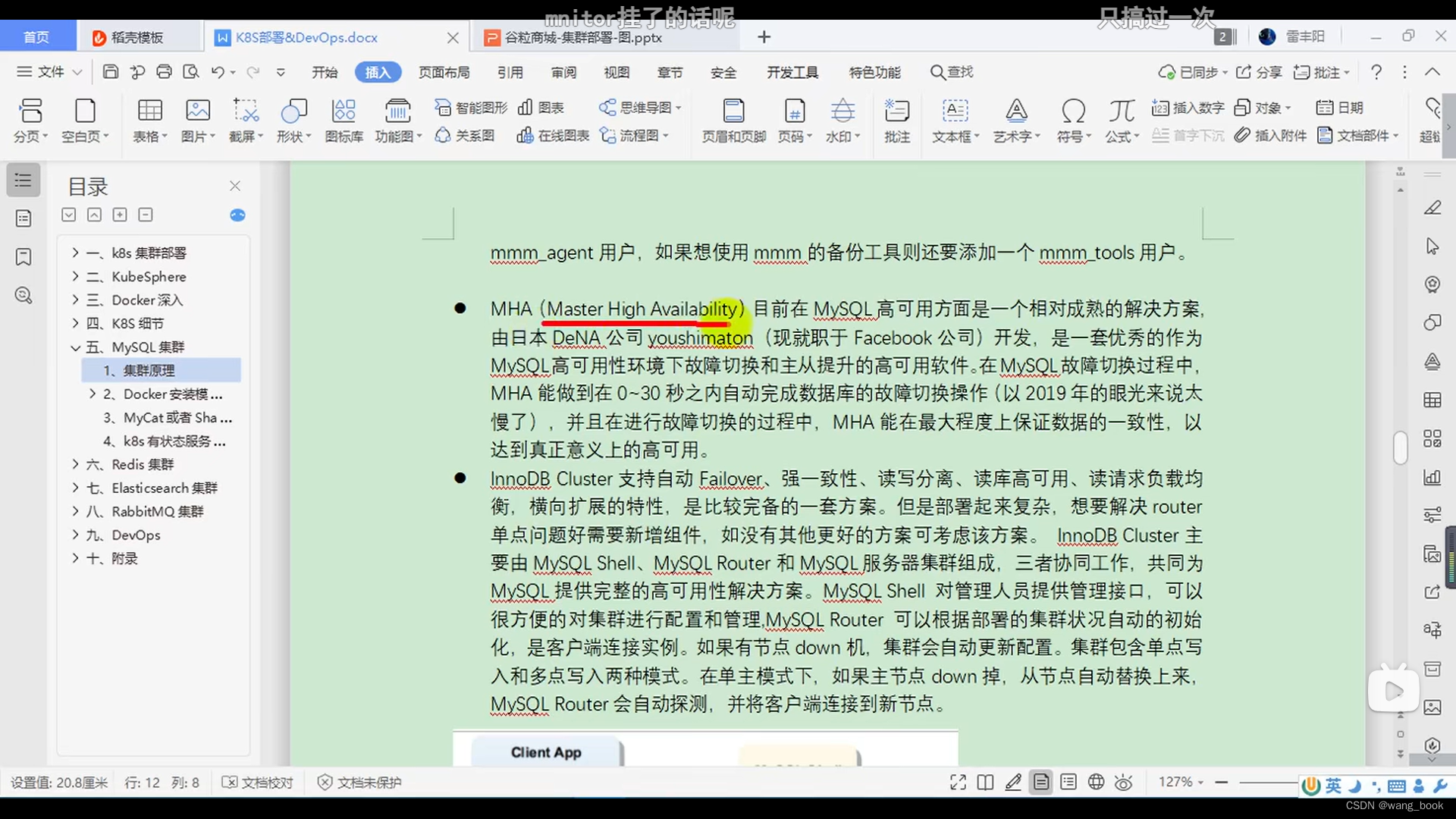Open the Icon Library (图标库)
The image size is (1456, 819).
click(x=344, y=120)
